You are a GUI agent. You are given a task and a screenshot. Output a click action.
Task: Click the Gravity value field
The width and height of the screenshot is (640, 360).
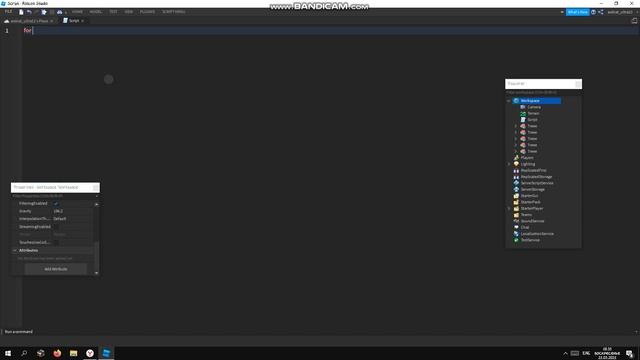72,211
